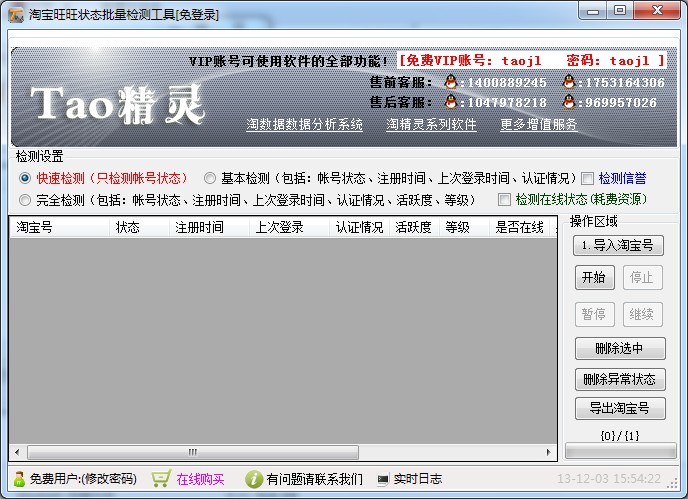This screenshot has height=499, width=688.
Task: Click the real-time log monitor icon
Action: (x=383, y=479)
